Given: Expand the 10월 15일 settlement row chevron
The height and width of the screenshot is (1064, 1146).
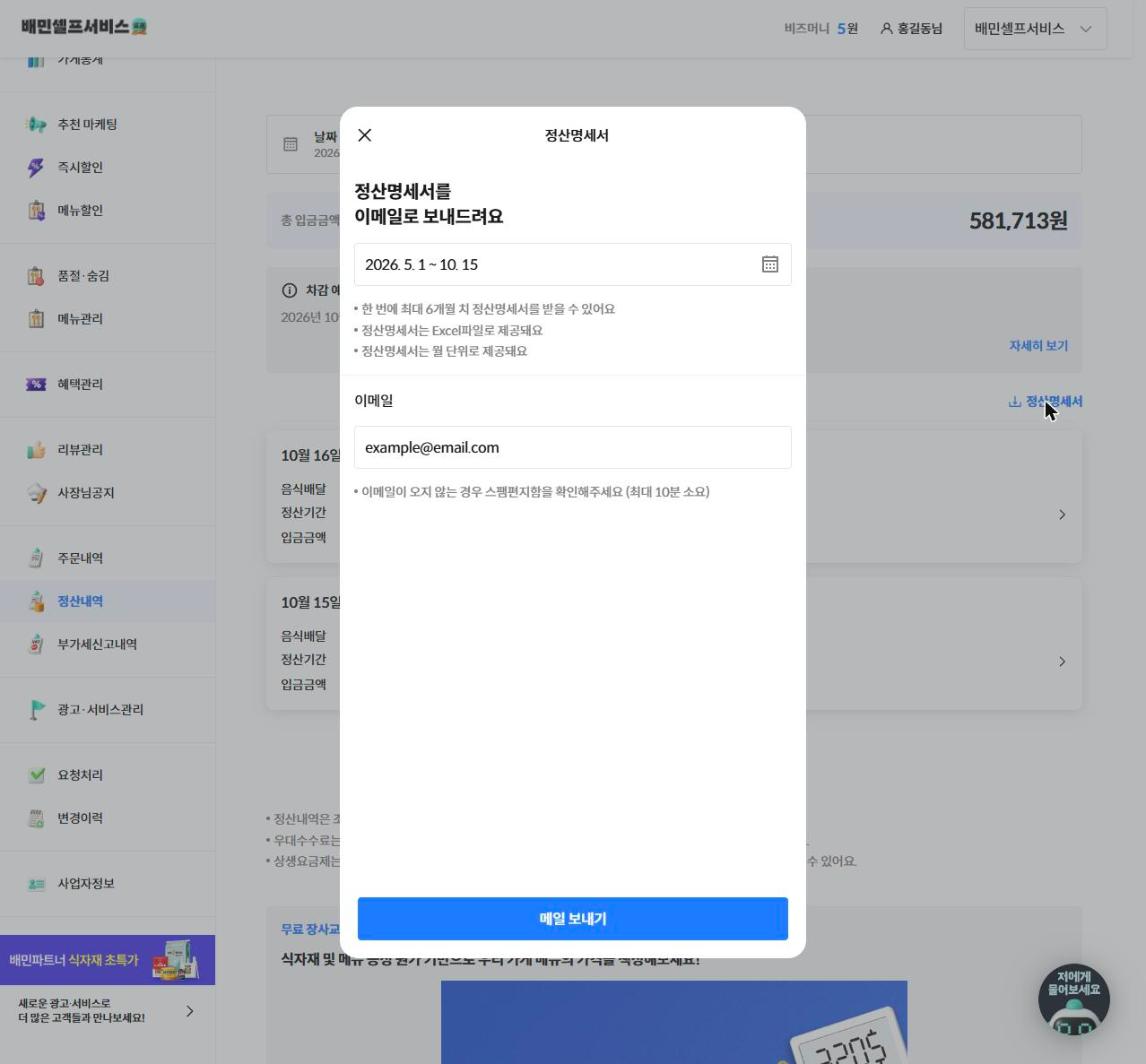Looking at the screenshot, I should click(1062, 662).
